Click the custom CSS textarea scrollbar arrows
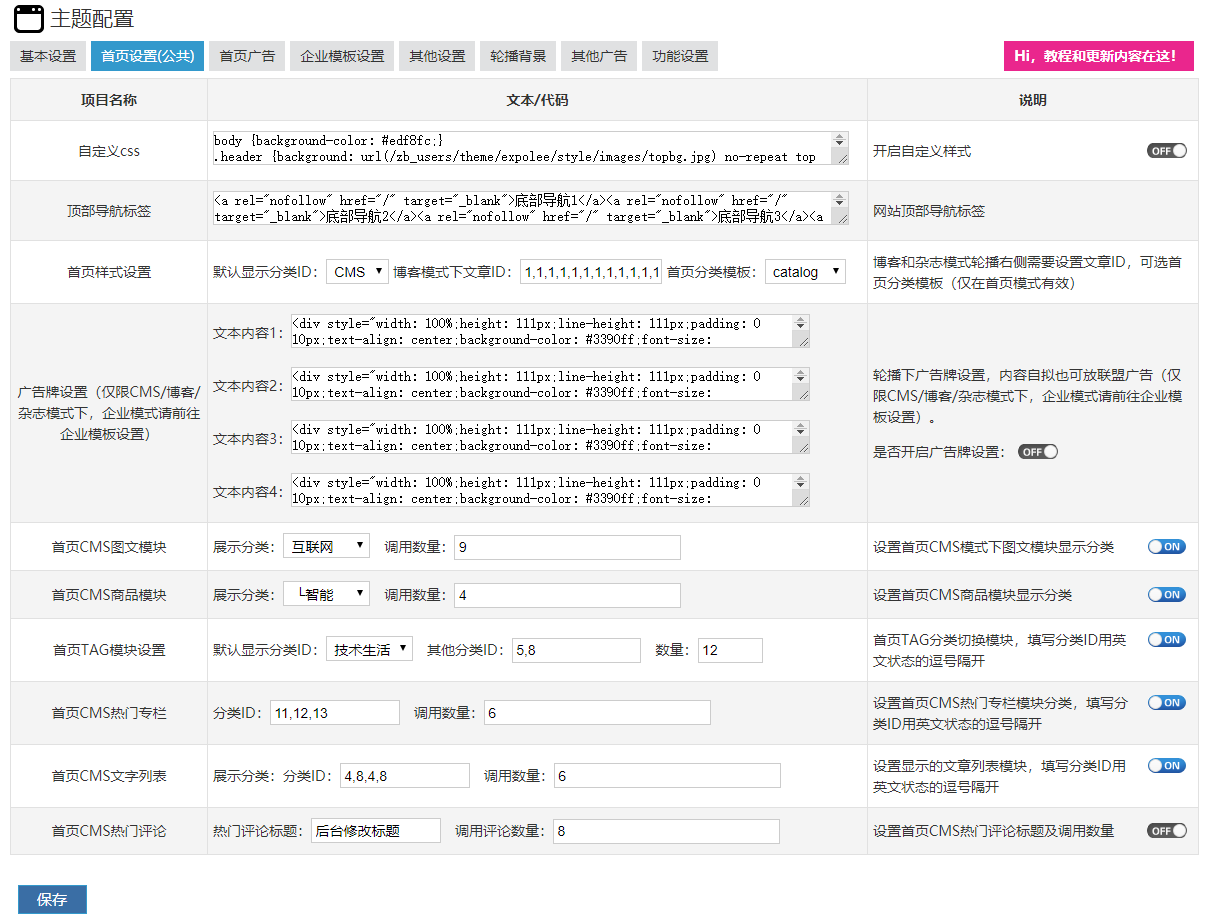The image size is (1208, 920). pyautogui.click(x=839, y=141)
